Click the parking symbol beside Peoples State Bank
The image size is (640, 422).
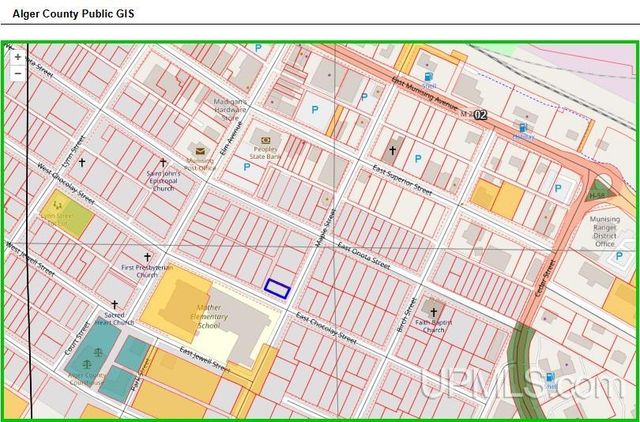(x=246, y=167)
